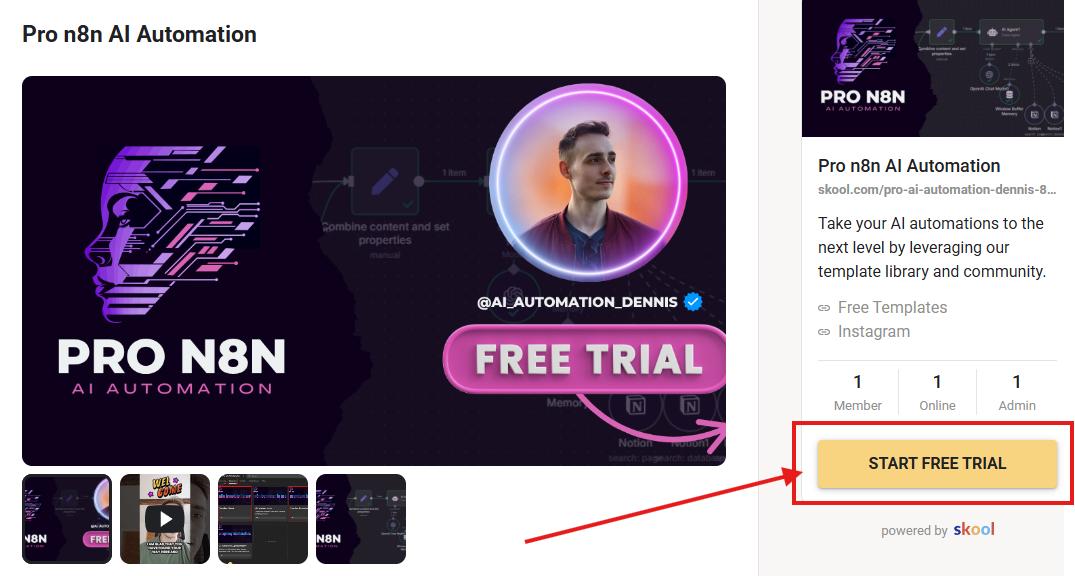
Task: Select the workflow screenshot thumbnail
Action: 263,519
